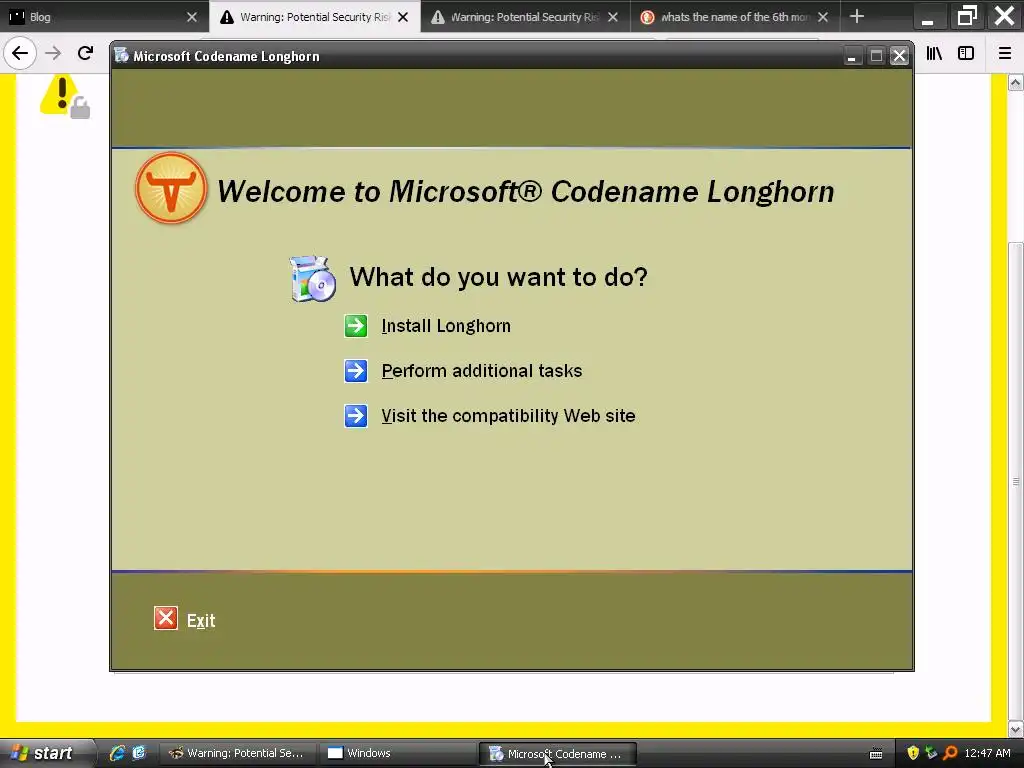
Task: Minimize the browser window
Action: 927,18
